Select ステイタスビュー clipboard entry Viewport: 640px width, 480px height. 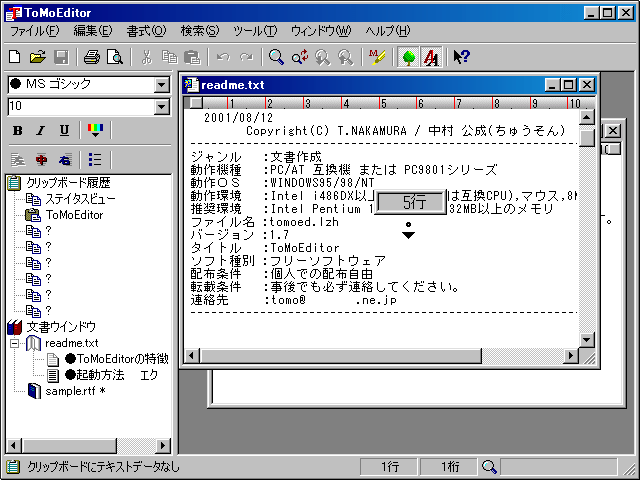pos(80,199)
